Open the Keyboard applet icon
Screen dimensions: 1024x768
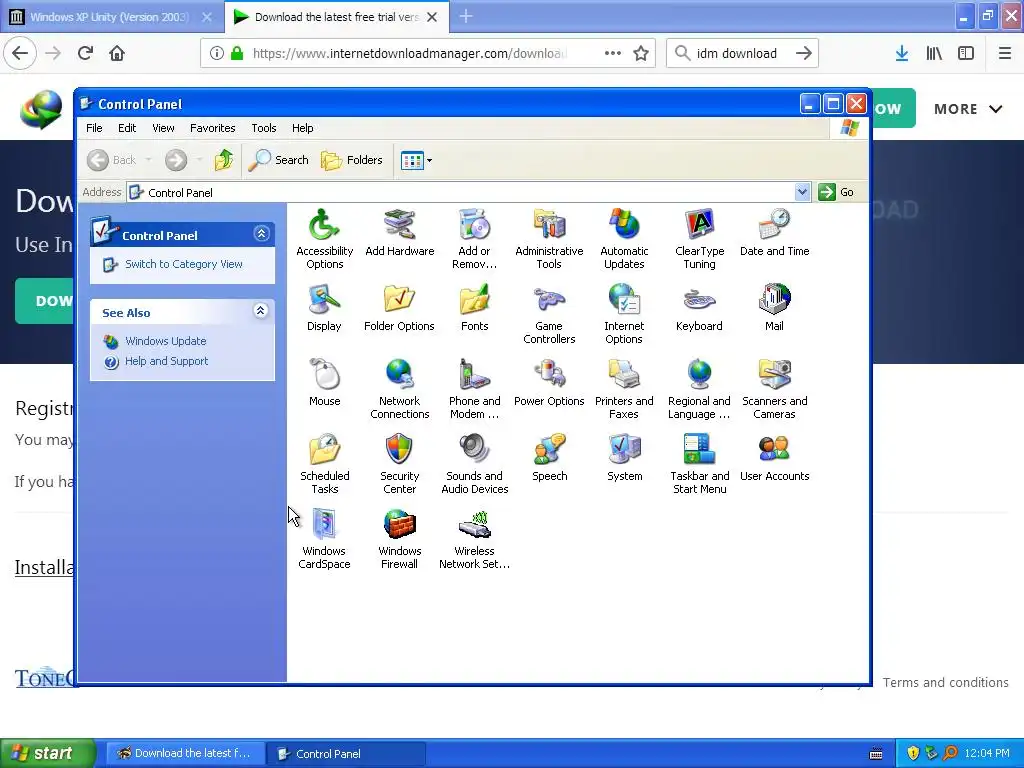pyautogui.click(x=699, y=308)
